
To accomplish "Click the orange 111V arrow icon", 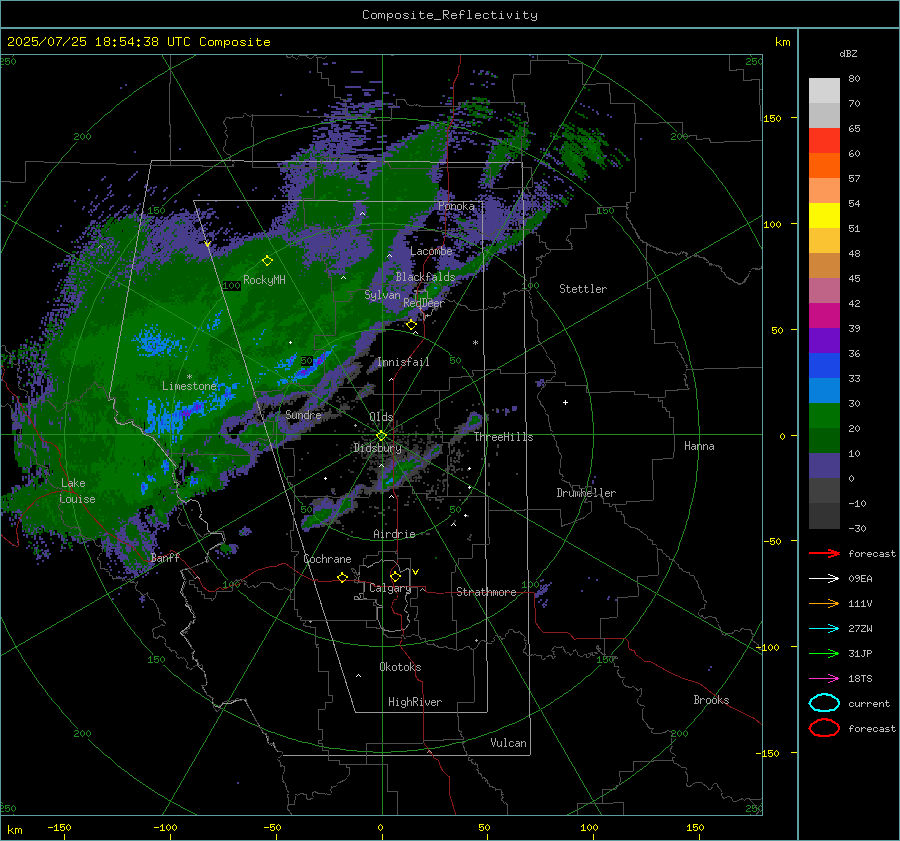I will pyautogui.click(x=824, y=603).
